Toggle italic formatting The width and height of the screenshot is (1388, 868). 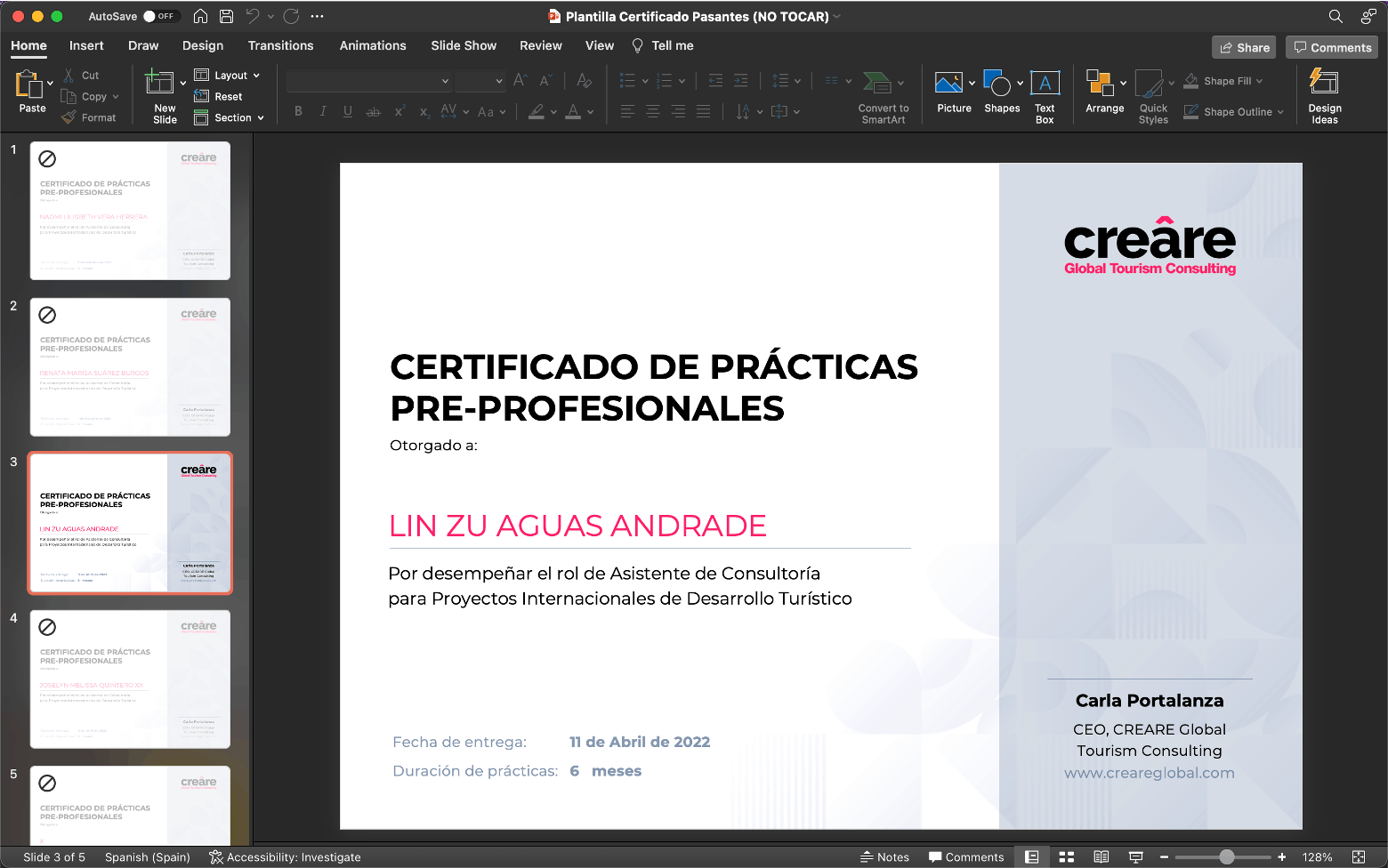coord(323,111)
